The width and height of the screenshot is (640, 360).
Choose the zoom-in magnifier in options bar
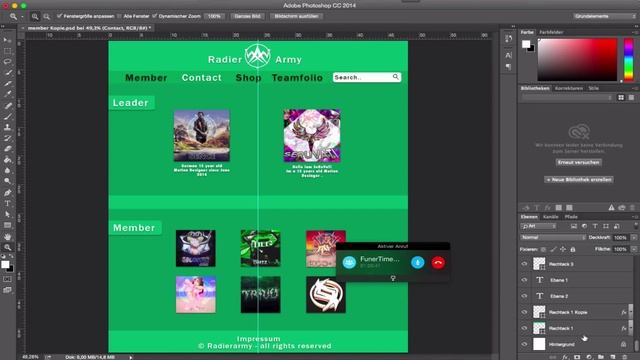click(x=35, y=16)
